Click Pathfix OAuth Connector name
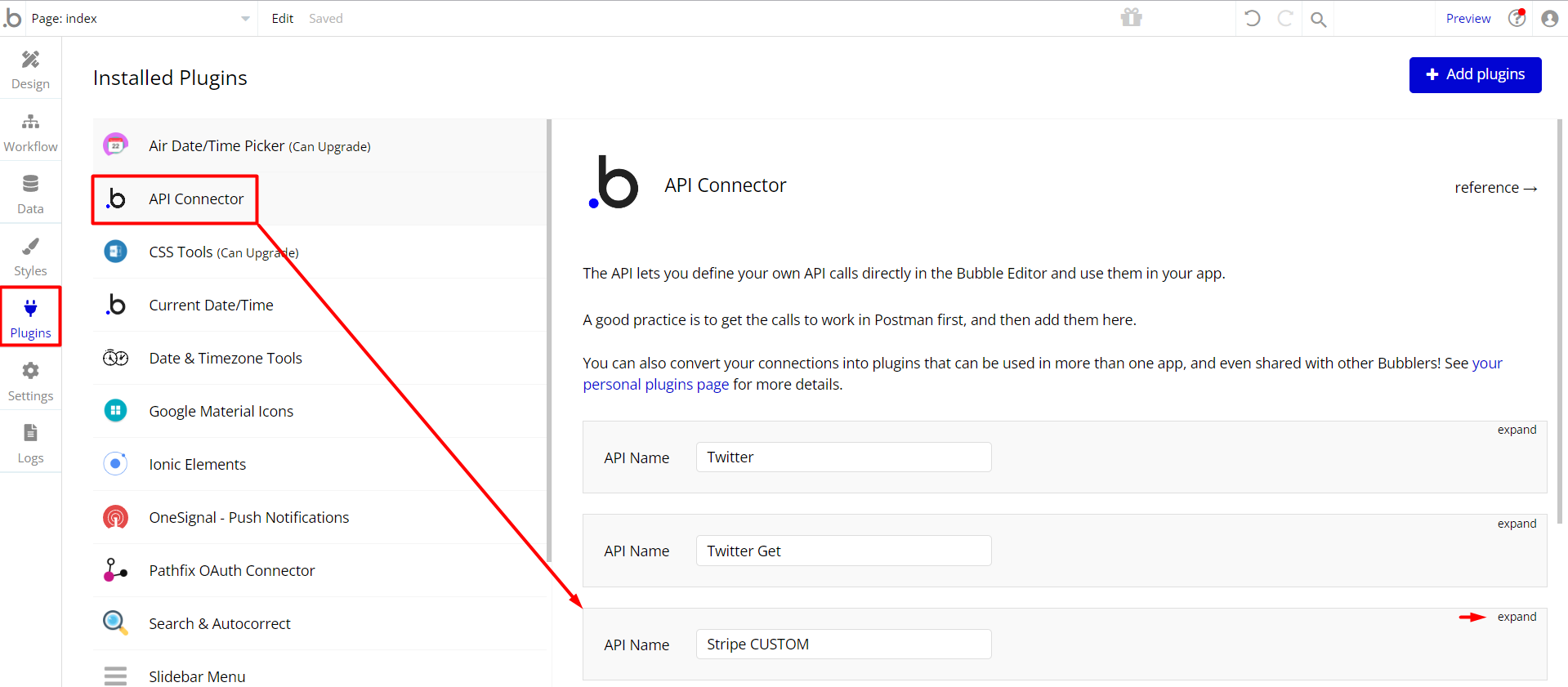The image size is (1568, 687). (231, 570)
